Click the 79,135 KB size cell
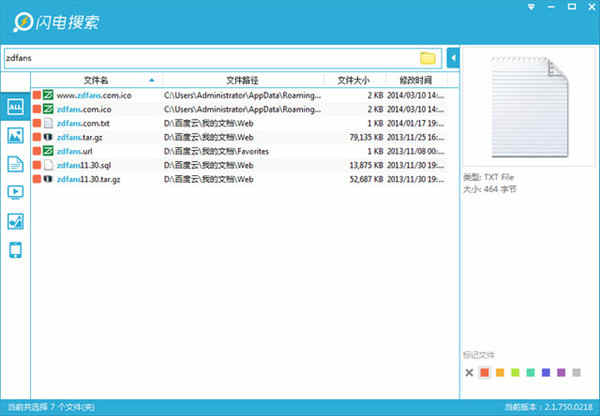 click(x=366, y=137)
